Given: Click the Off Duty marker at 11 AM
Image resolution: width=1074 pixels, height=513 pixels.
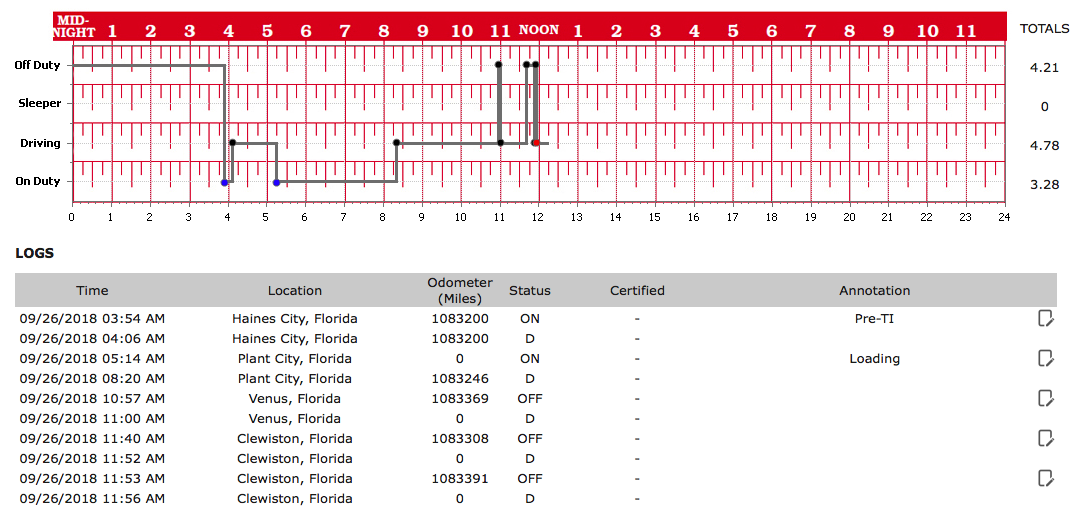Looking at the screenshot, I should tap(498, 65).
